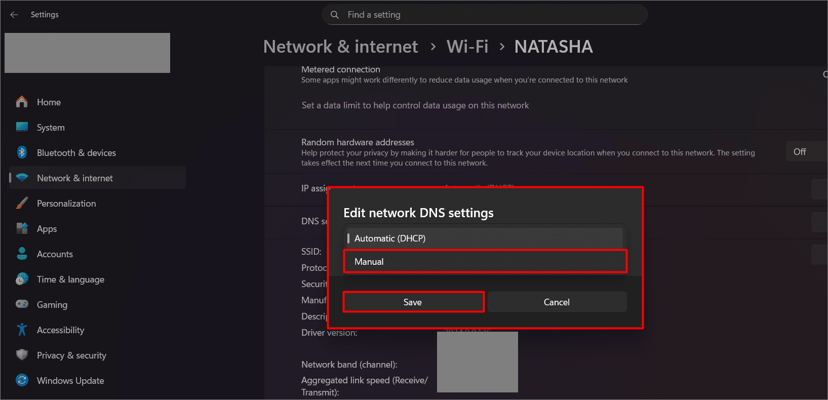This screenshot has height=400, width=828.
Task: Open Bluetooth & devices section
Action: 98,153
